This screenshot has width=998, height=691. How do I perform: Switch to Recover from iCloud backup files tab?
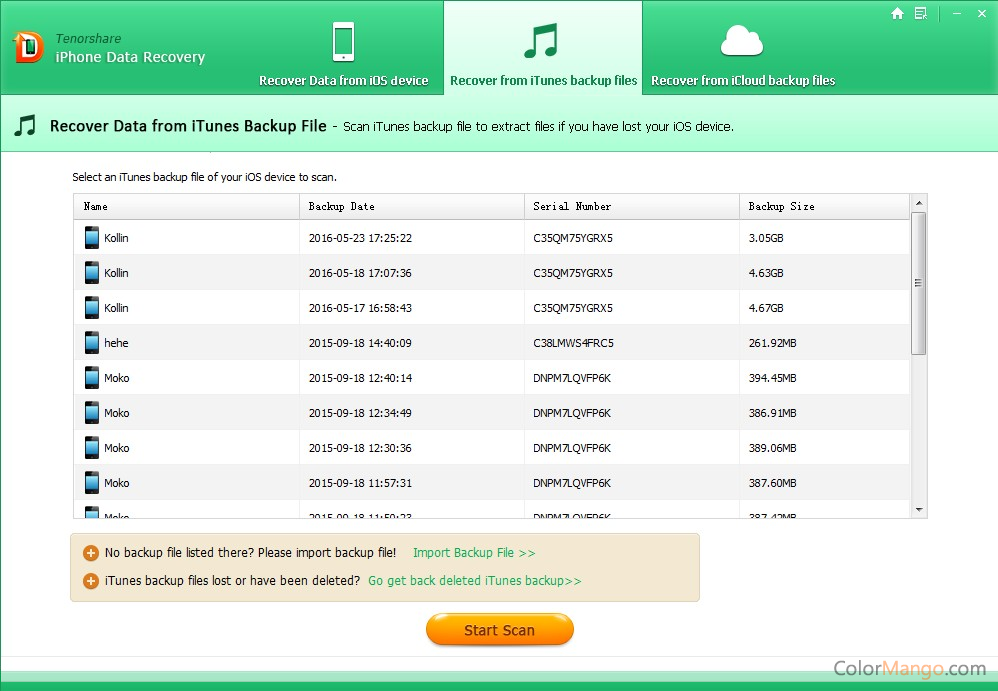[x=743, y=80]
